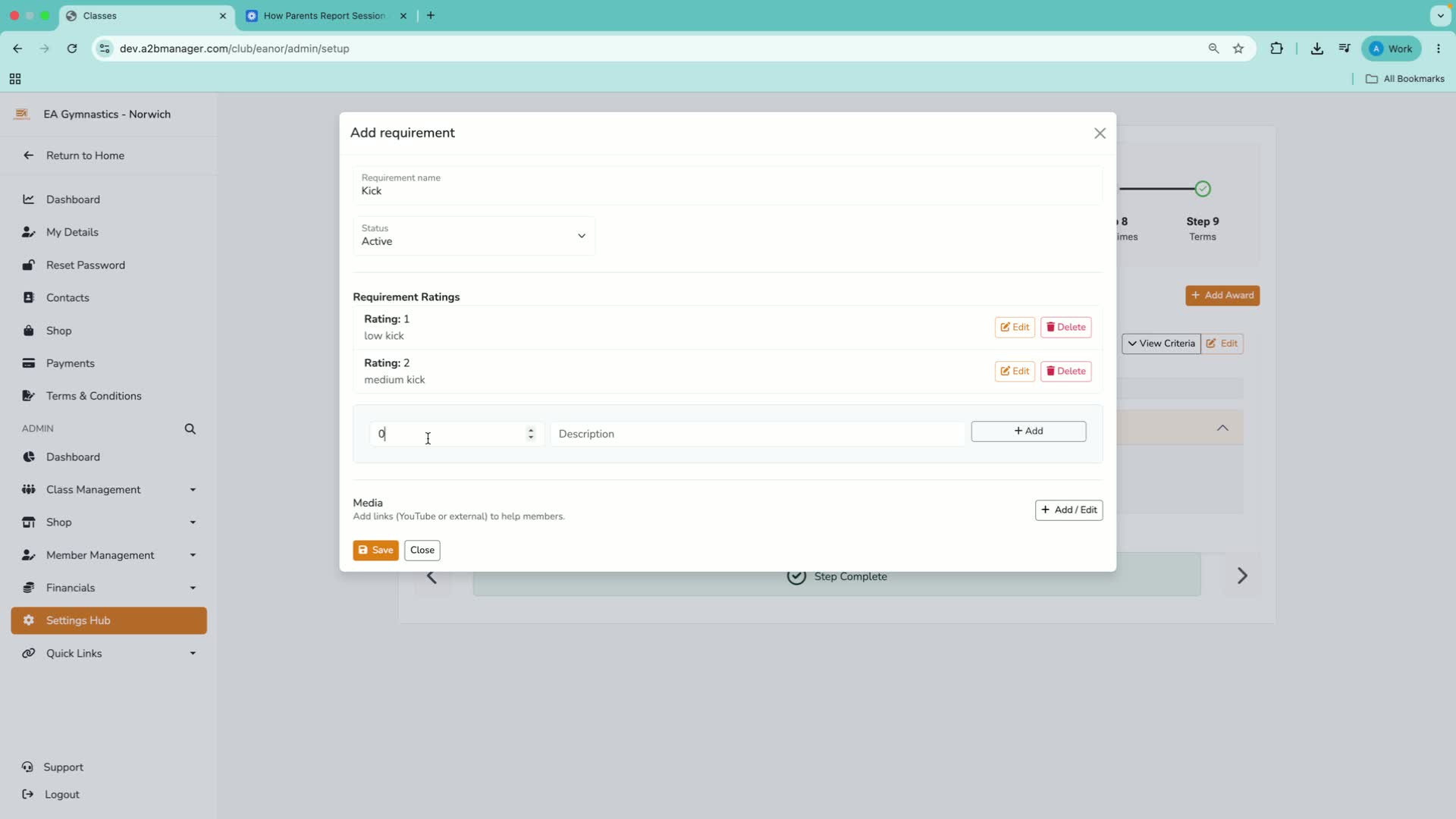Image resolution: width=1456 pixels, height=819 pixels.
Task: Click the tab search dropdown arrow
Action: click(1440, 15)
